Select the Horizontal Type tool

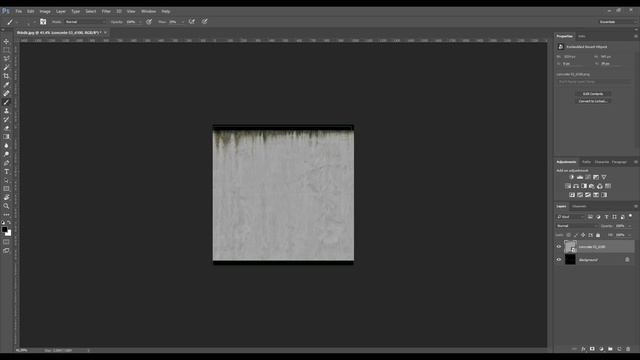pos(6,171)
